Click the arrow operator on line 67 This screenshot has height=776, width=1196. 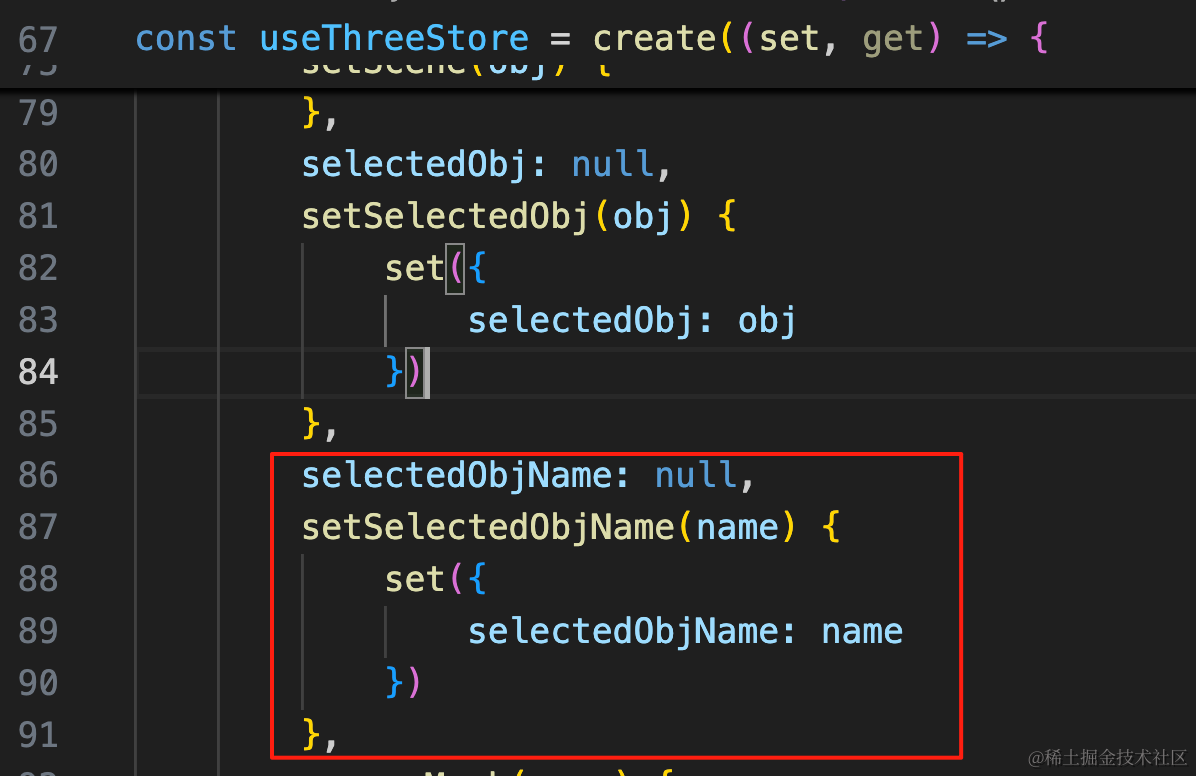[x=986, y=39]
